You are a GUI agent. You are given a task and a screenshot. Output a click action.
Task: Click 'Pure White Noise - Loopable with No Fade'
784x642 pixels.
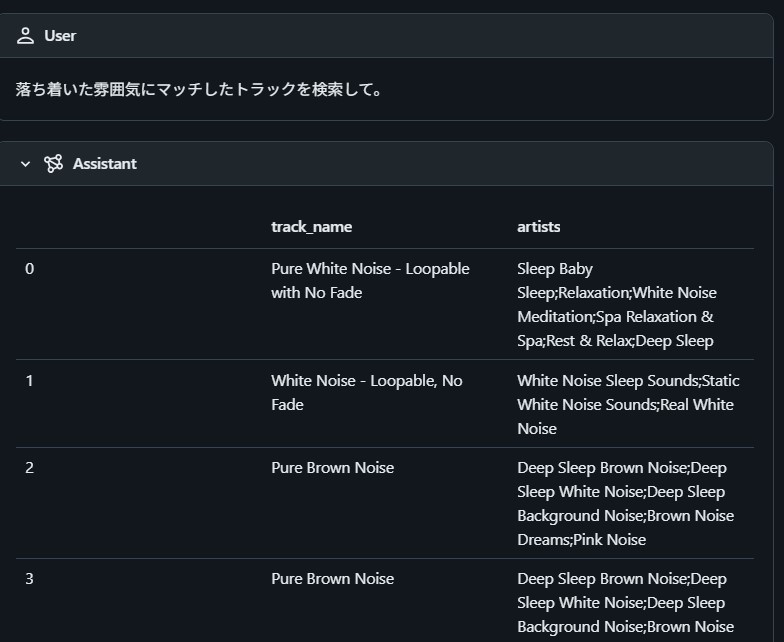coord(370,280)
